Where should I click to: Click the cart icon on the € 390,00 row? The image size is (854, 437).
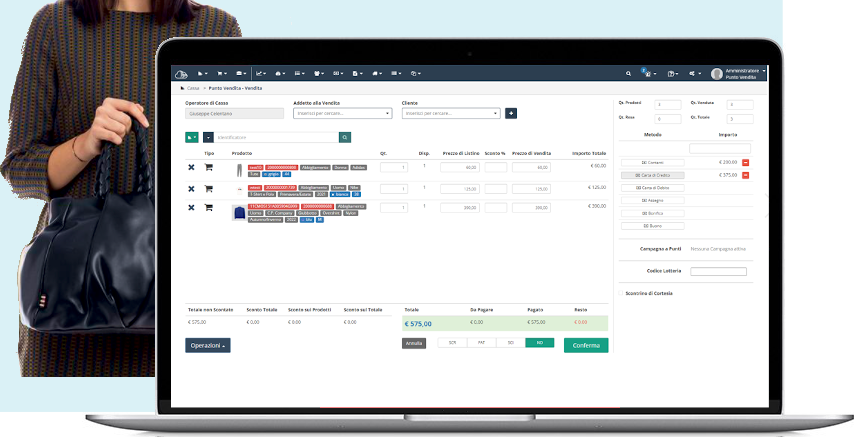click(x=208, y=207)
